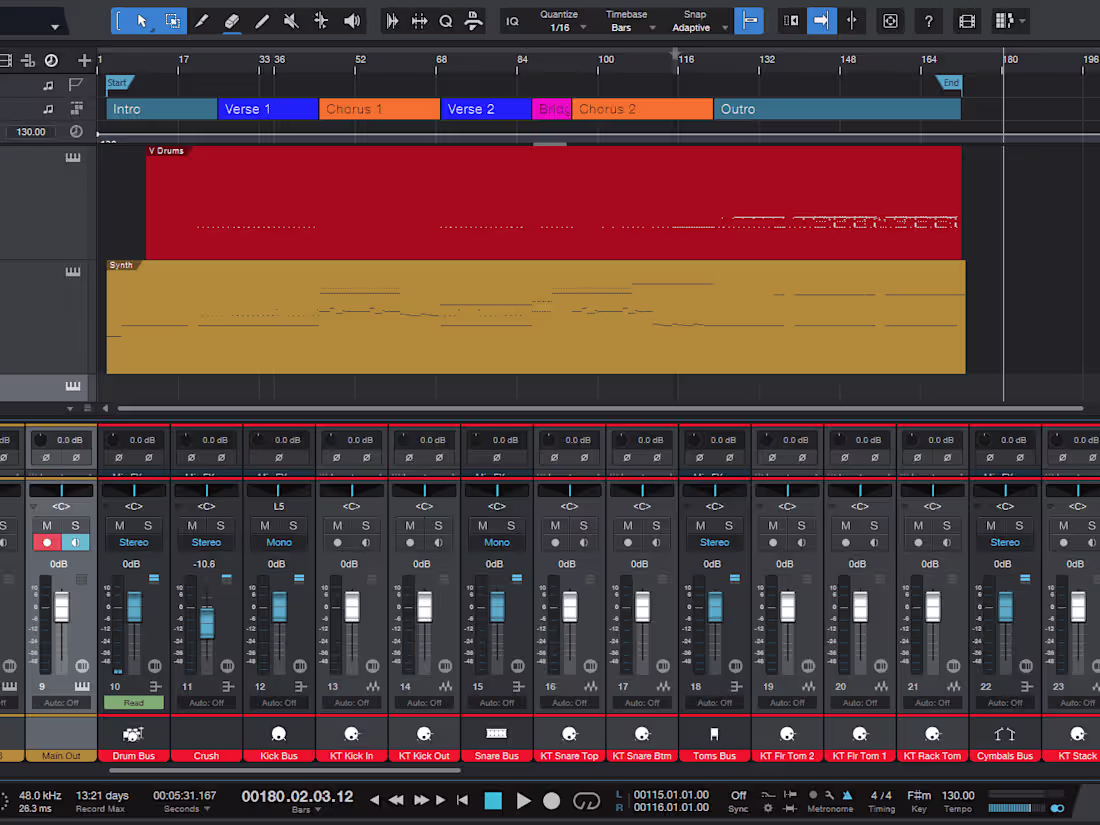The height and width of the screenshot is (825, 1100).
Task: Solo the Snare Bus channel
Action: (x=511, y=525)
